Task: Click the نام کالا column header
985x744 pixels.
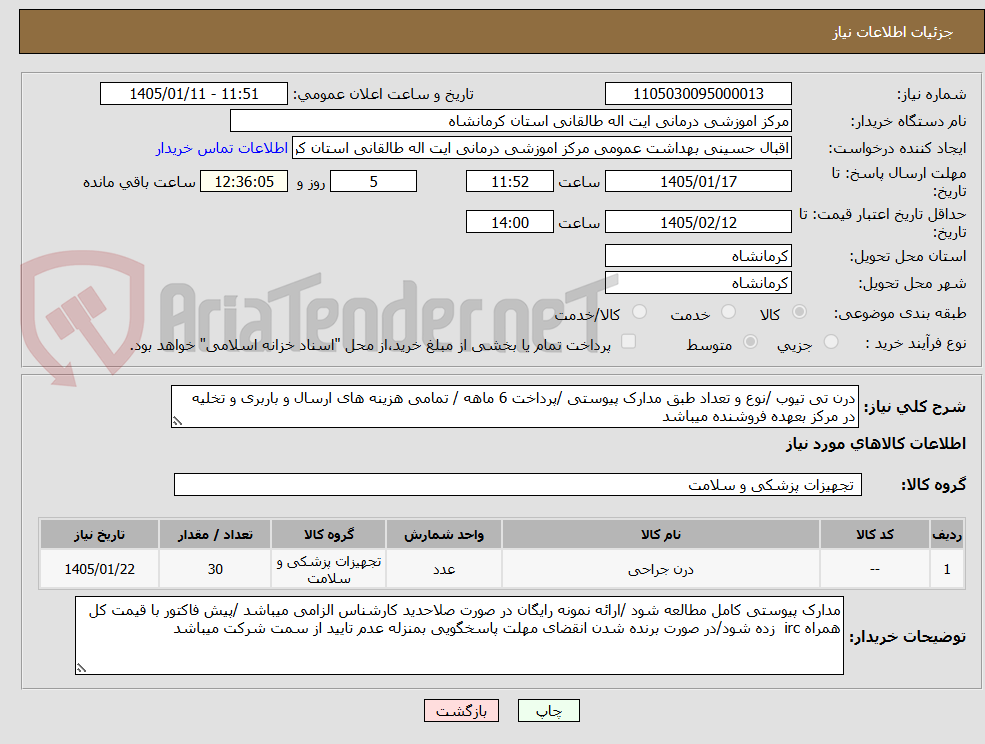Action: [661, 535]
